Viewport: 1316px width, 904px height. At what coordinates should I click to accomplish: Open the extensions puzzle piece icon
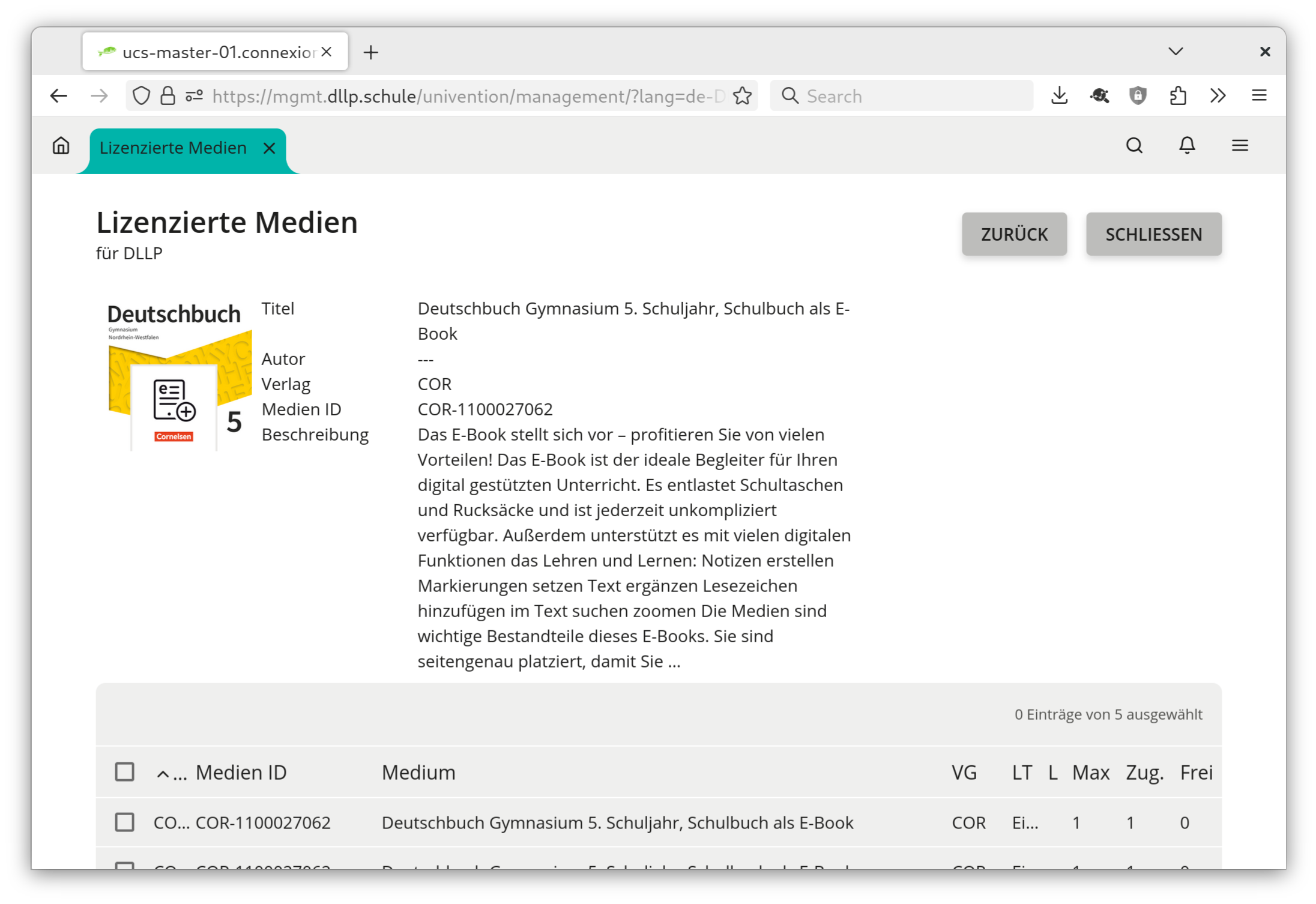tap(1178, 96)
